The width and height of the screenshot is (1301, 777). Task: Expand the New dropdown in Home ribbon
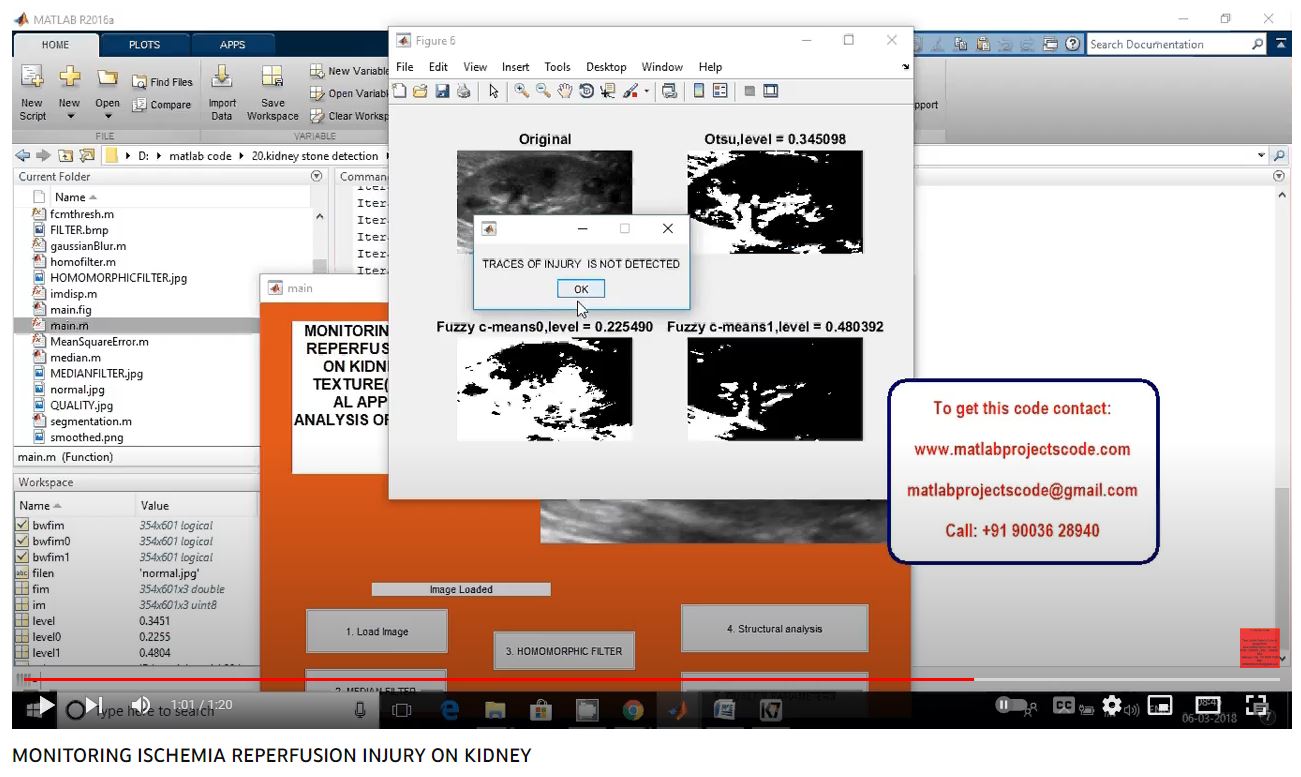point(69,116)
